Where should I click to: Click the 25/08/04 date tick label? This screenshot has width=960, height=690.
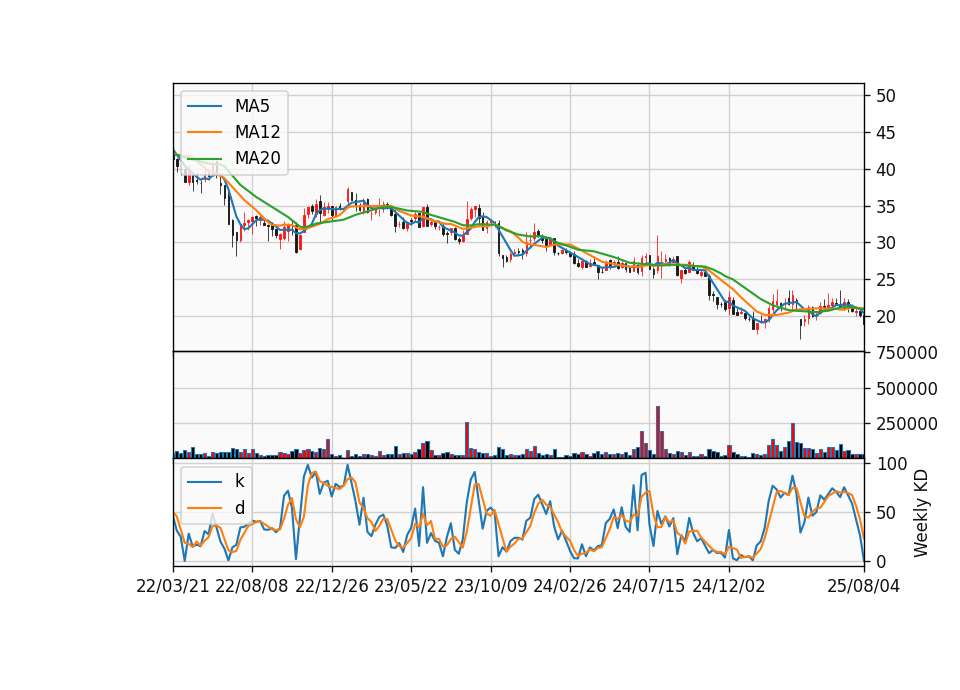[x=864, y=586]
